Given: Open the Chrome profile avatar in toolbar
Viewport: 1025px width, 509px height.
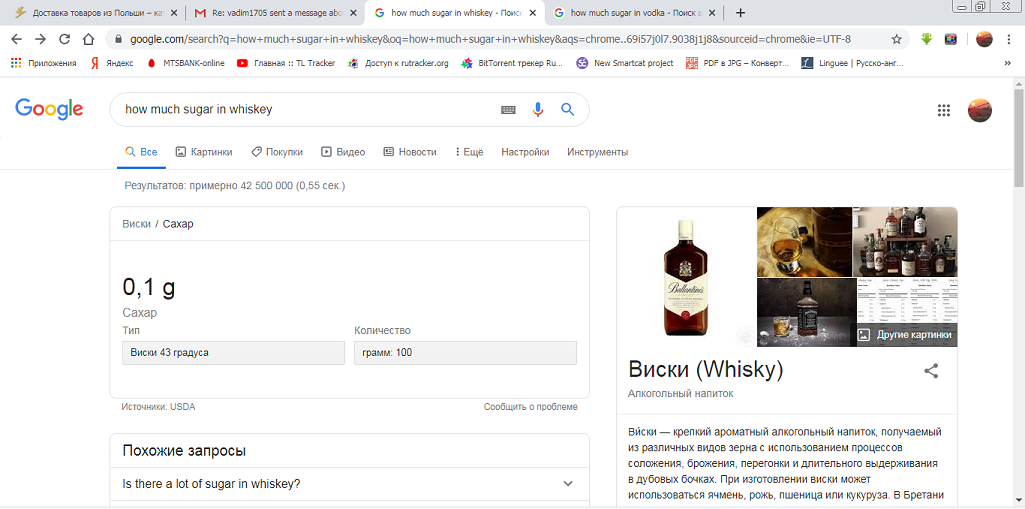Looking at the screenshot, I should pos(984,39).
